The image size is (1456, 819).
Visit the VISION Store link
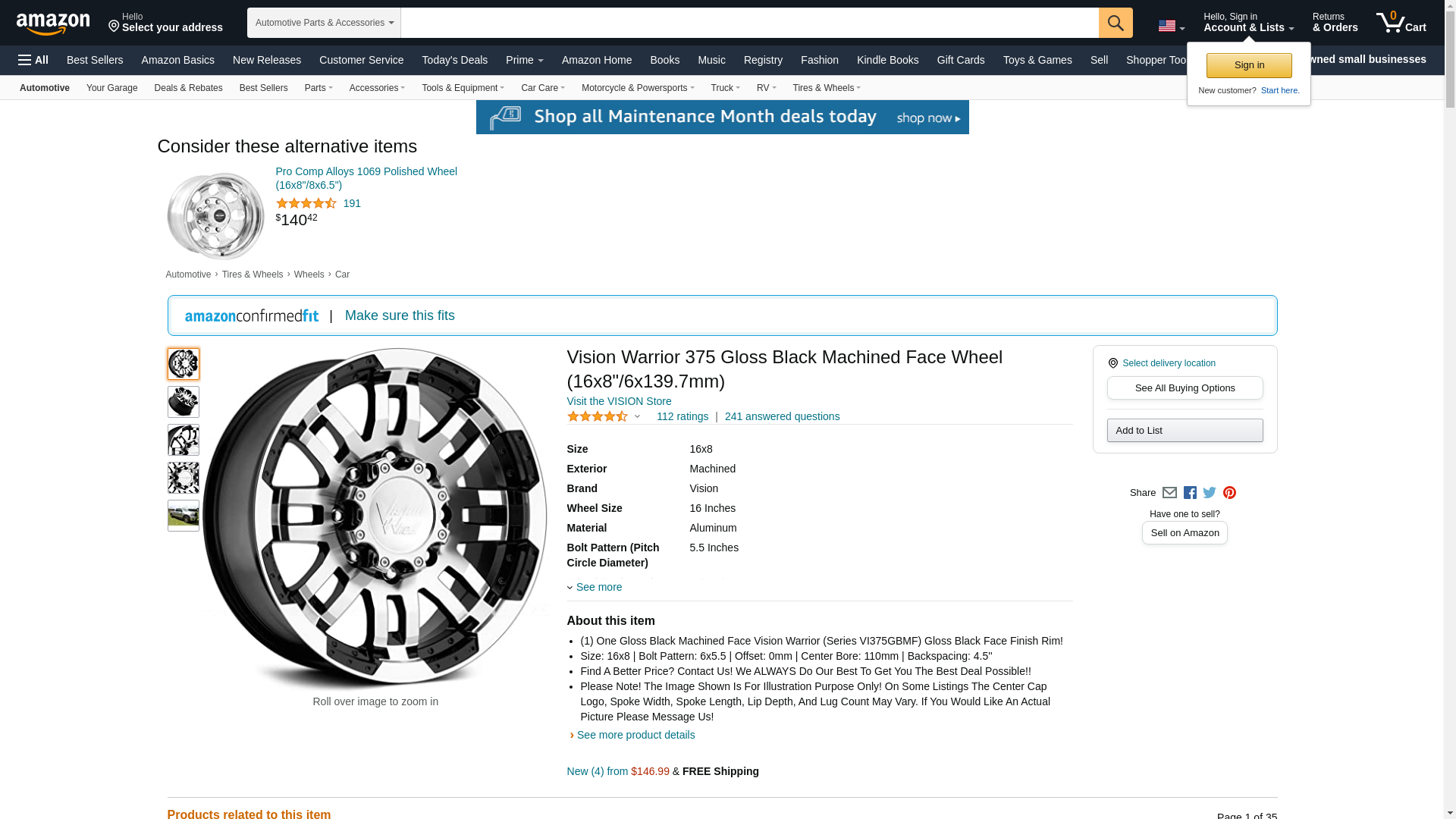click(x=619, y=401)
